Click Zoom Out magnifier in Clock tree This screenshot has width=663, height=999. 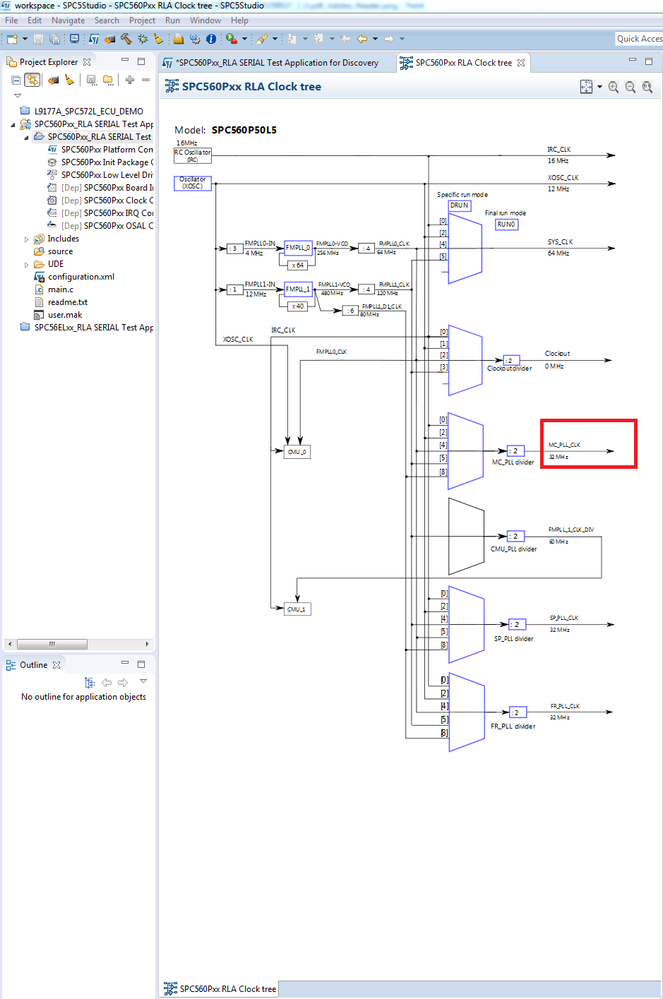click(631, 87)
